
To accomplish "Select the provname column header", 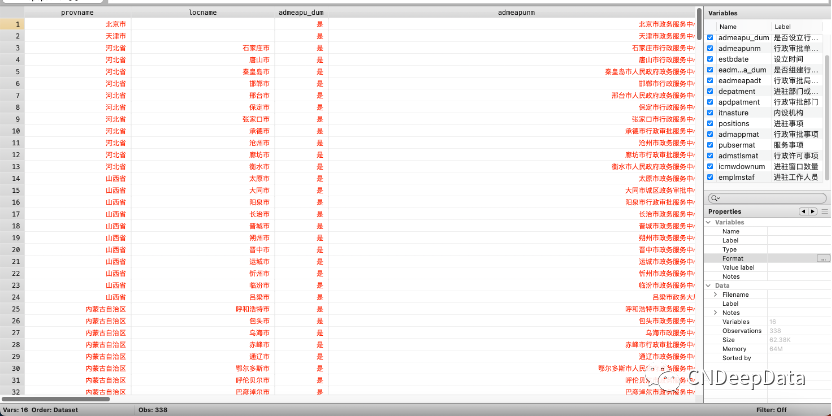I will coord(77,12).
